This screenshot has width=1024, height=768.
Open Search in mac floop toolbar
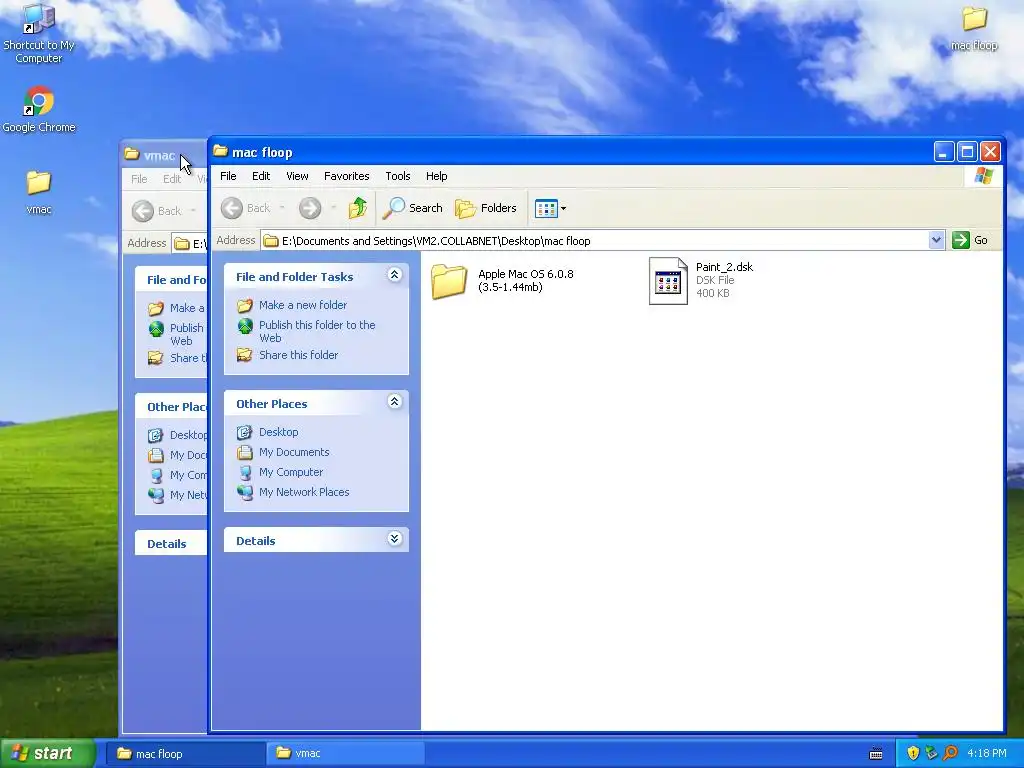(413, 208)
